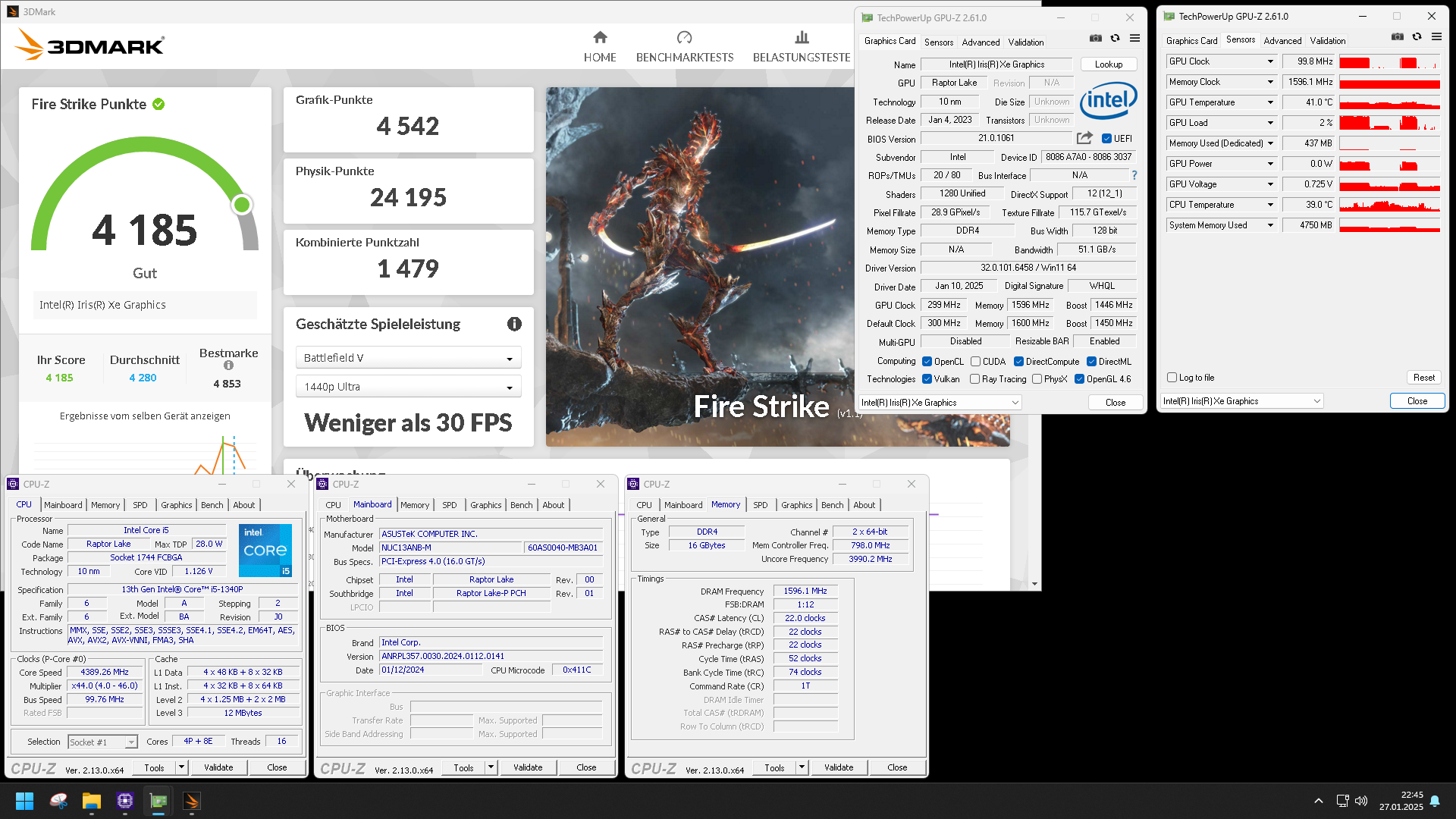
Task: Toggle the Ray Tracing checkbox
Action: (x=974, y=379)
